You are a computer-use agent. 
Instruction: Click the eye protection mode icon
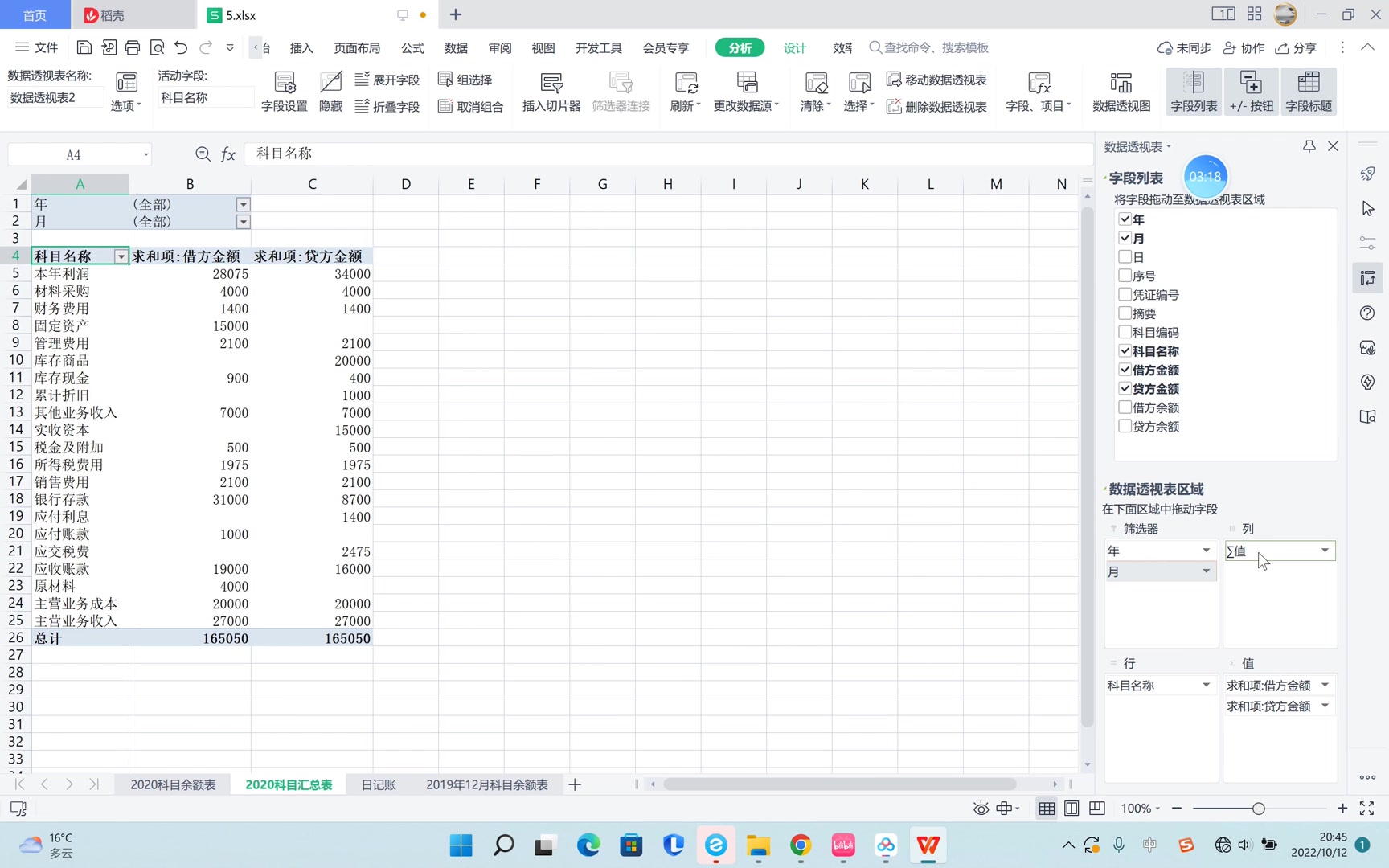(x=981, y=809)
